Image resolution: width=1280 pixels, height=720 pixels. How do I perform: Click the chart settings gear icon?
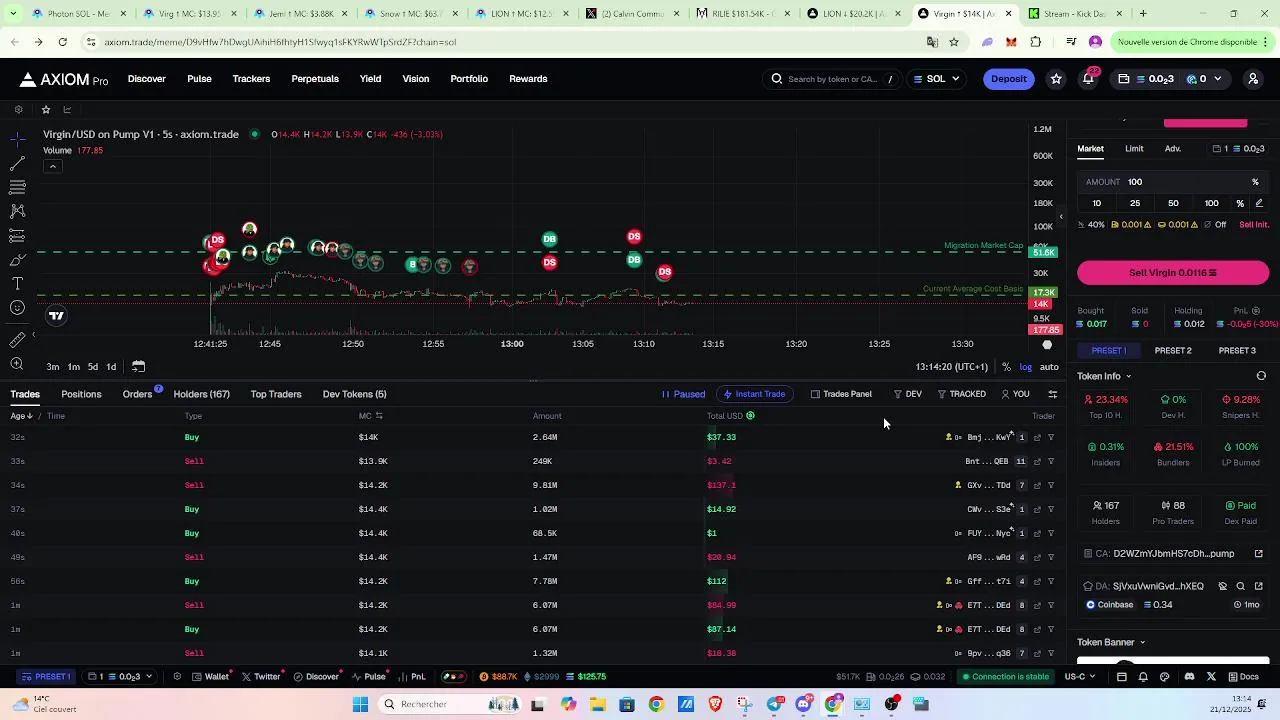point(18,110)
